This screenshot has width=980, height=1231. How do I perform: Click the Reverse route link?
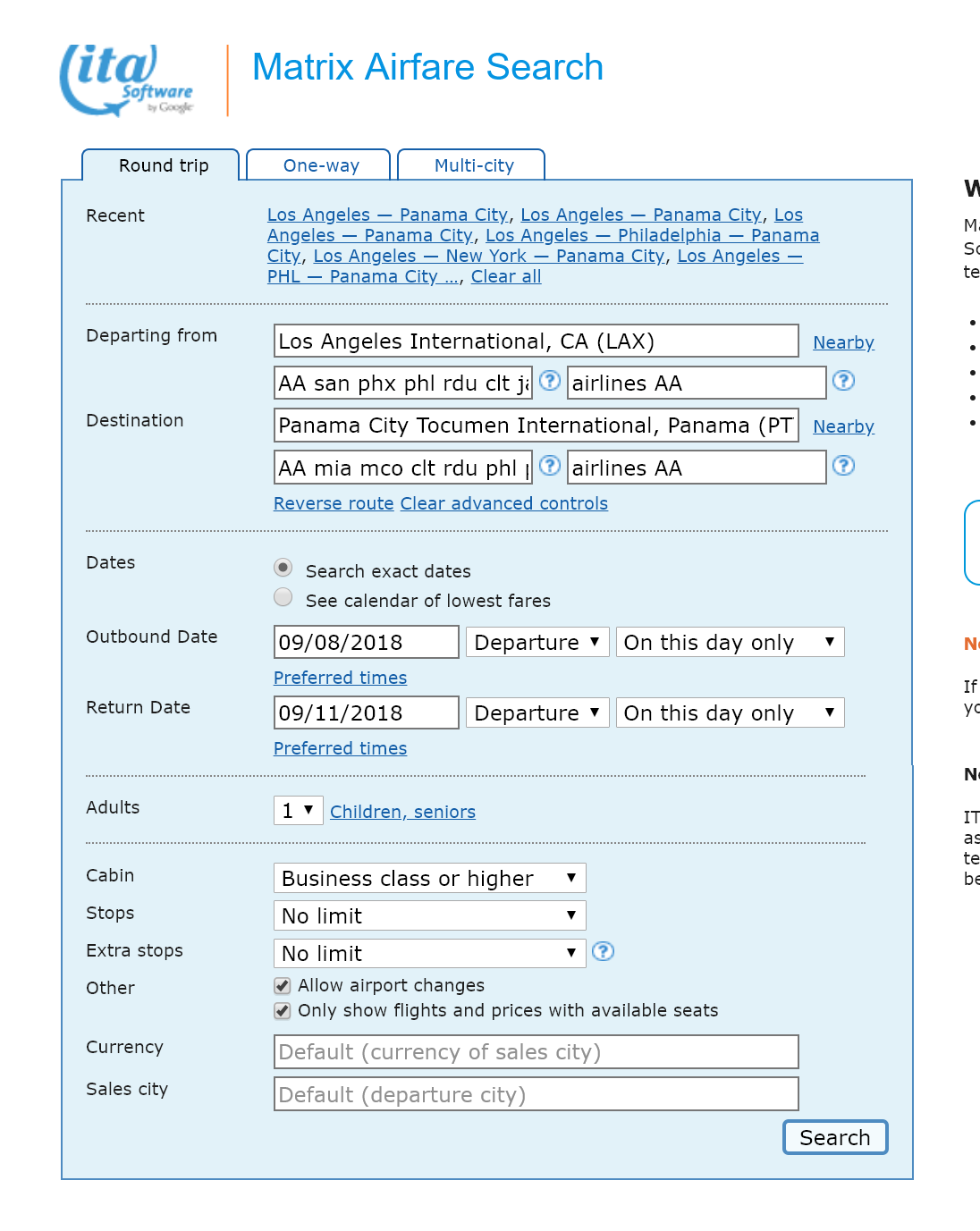[x=334, y=503]
